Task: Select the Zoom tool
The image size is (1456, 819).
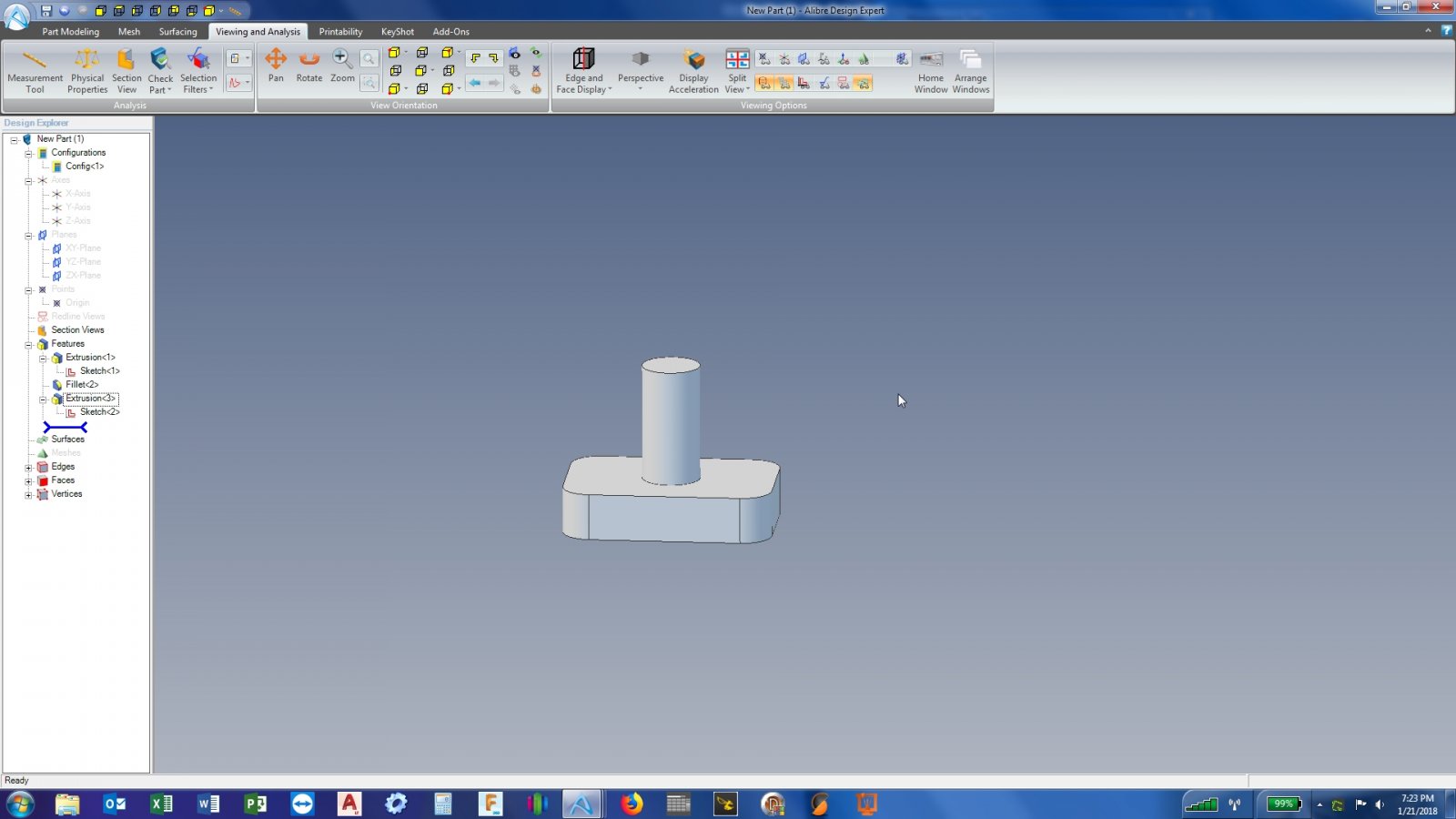Action: pyautogui.click(x=342, y=66)
